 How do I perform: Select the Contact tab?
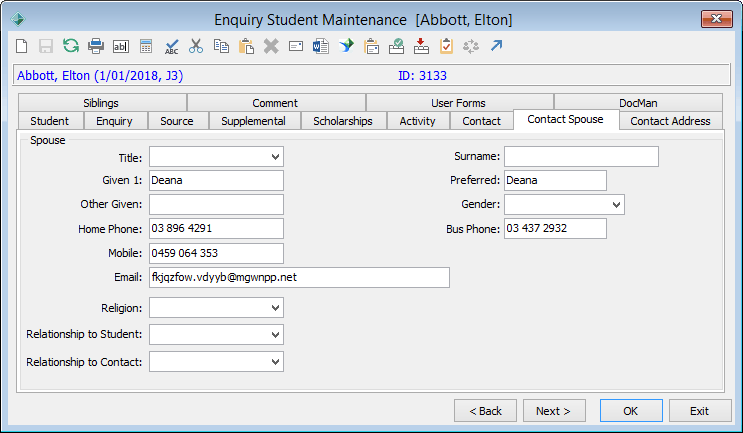[x=481, y=121]
